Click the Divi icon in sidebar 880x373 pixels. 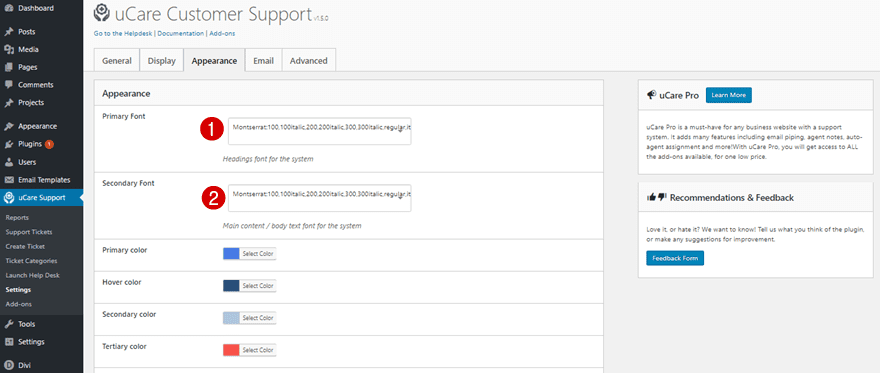[x=8, y=365]
